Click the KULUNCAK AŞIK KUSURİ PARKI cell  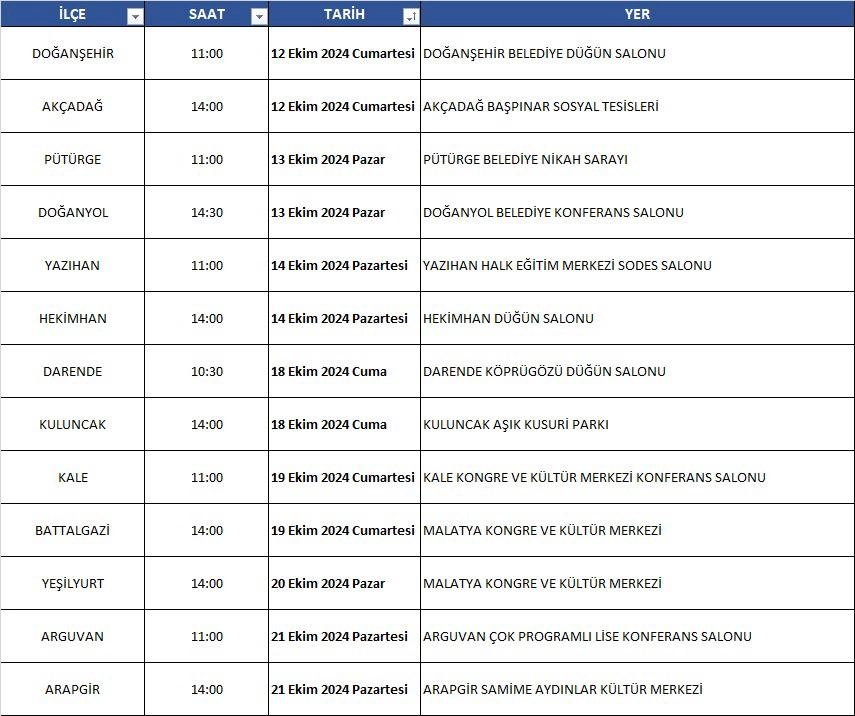[x=516, y=424]
